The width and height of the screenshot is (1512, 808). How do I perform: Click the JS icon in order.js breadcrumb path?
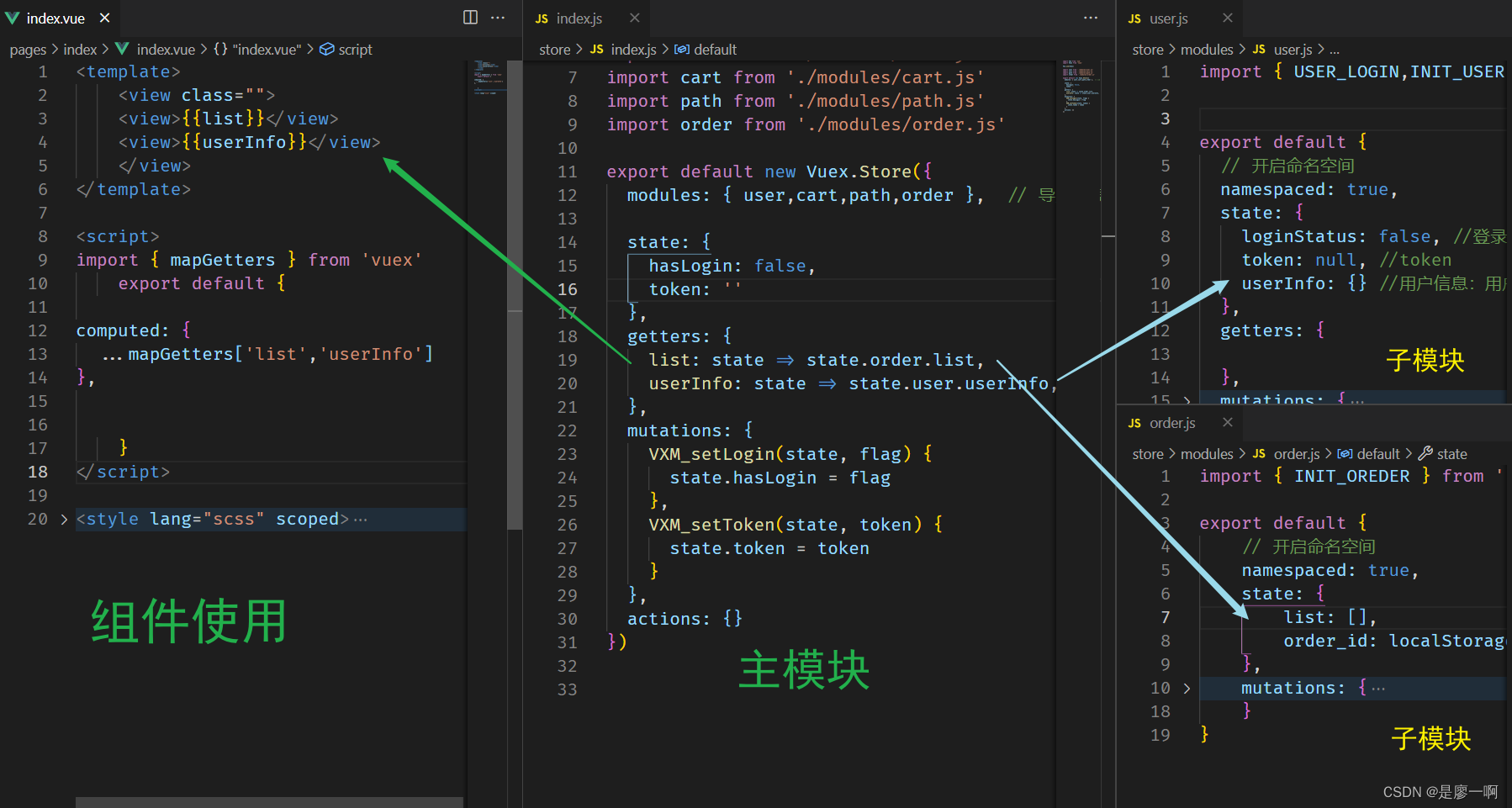click(x=1259, y=453)
